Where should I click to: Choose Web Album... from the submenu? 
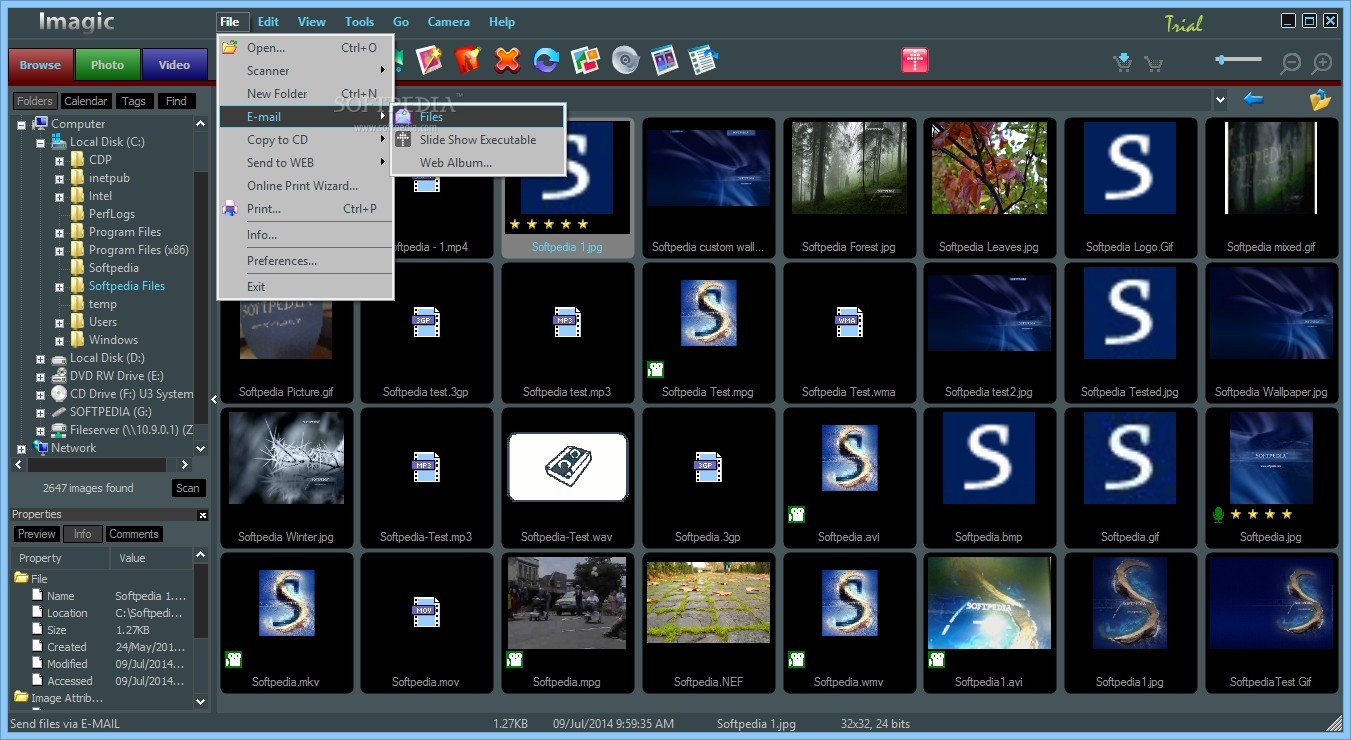478,163
